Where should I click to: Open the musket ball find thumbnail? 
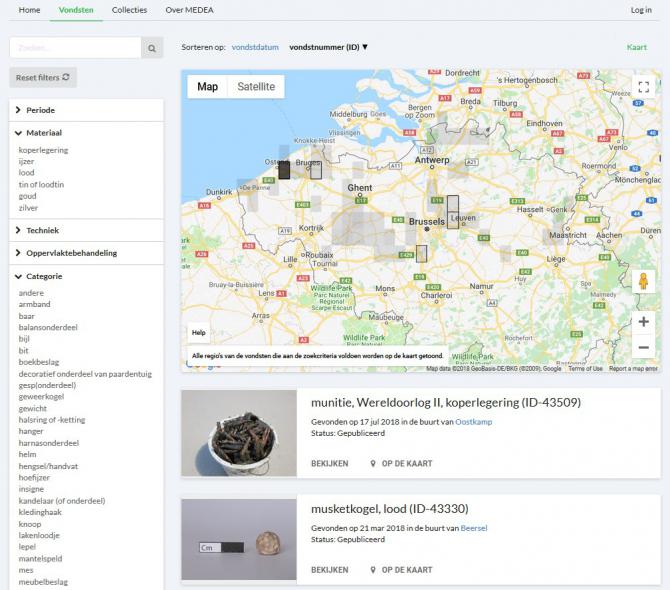[x=239, y=541]
